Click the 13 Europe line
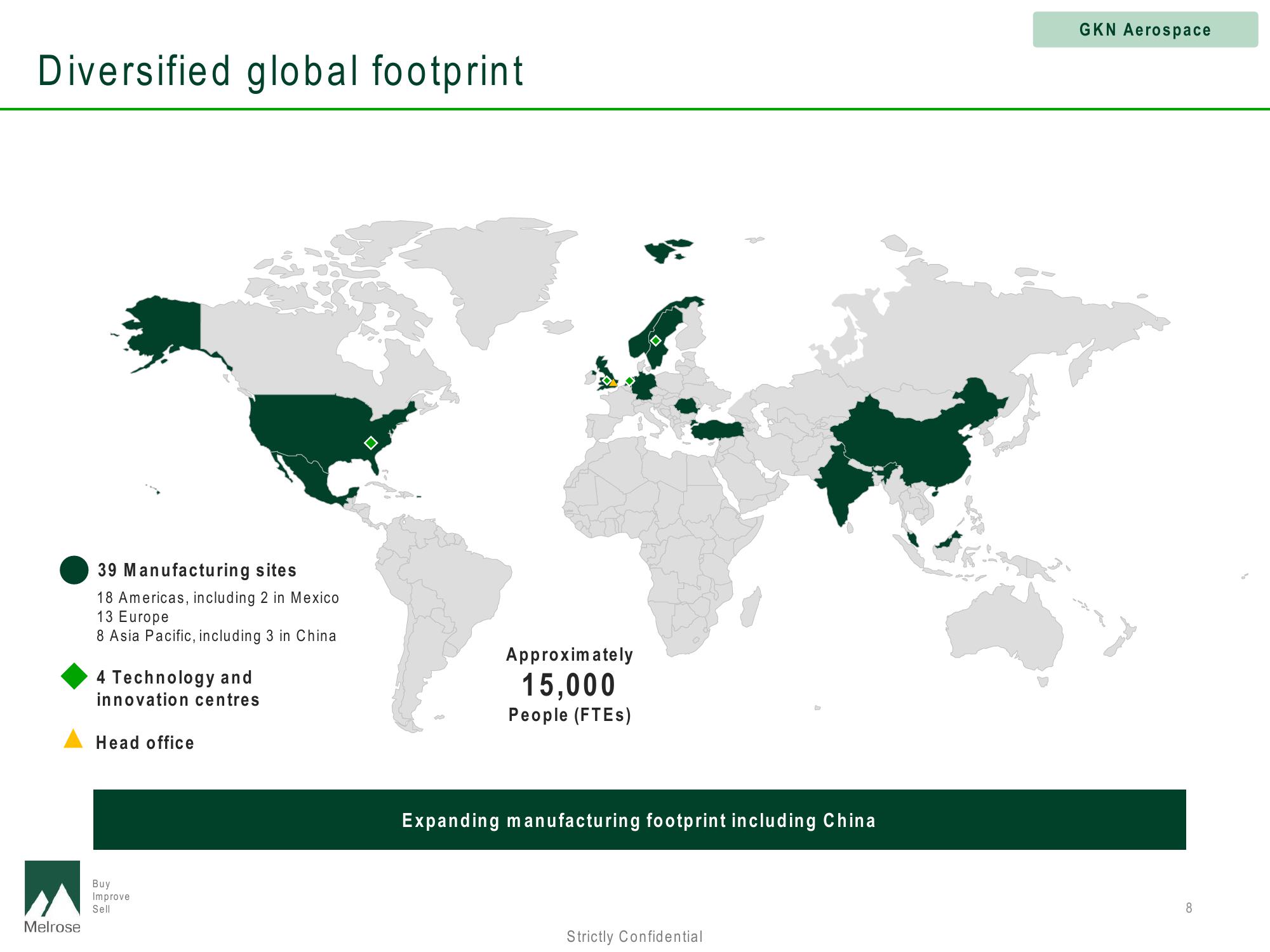Image resolution: width=1270 pixels, height=952 pixels. (133, 617)
